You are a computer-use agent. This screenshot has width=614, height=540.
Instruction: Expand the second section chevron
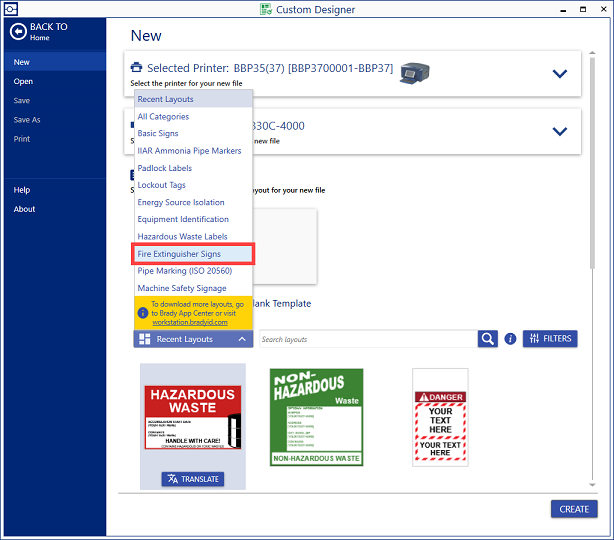(x=559, y=131)
